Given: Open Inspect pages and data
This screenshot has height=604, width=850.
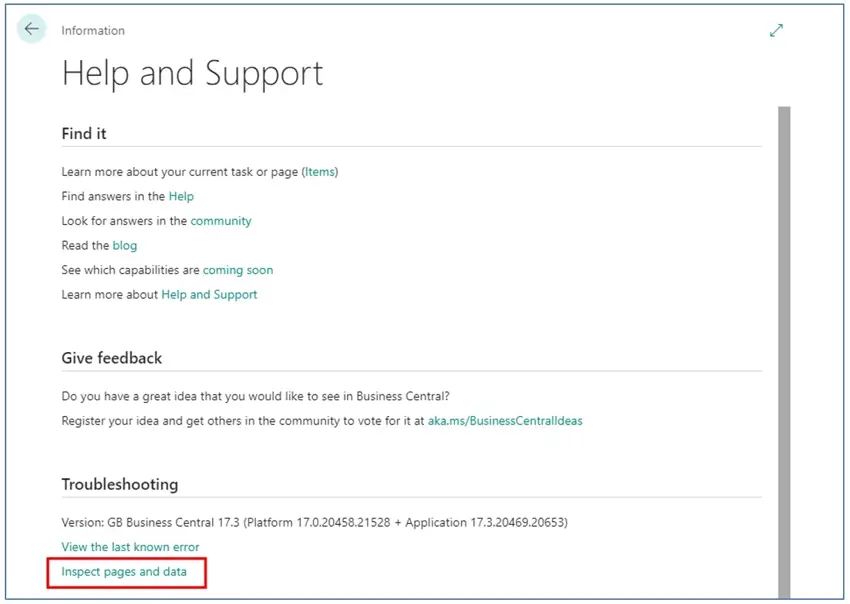Looking at the screenshot, I should pyautogui.click(x=124, y=572).
